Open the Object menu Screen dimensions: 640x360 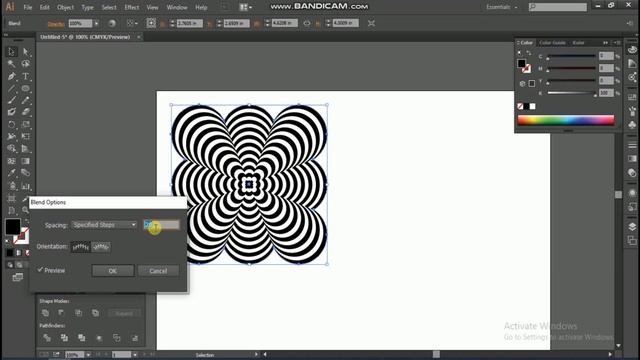pyautogui.click(x=65, y=7)
